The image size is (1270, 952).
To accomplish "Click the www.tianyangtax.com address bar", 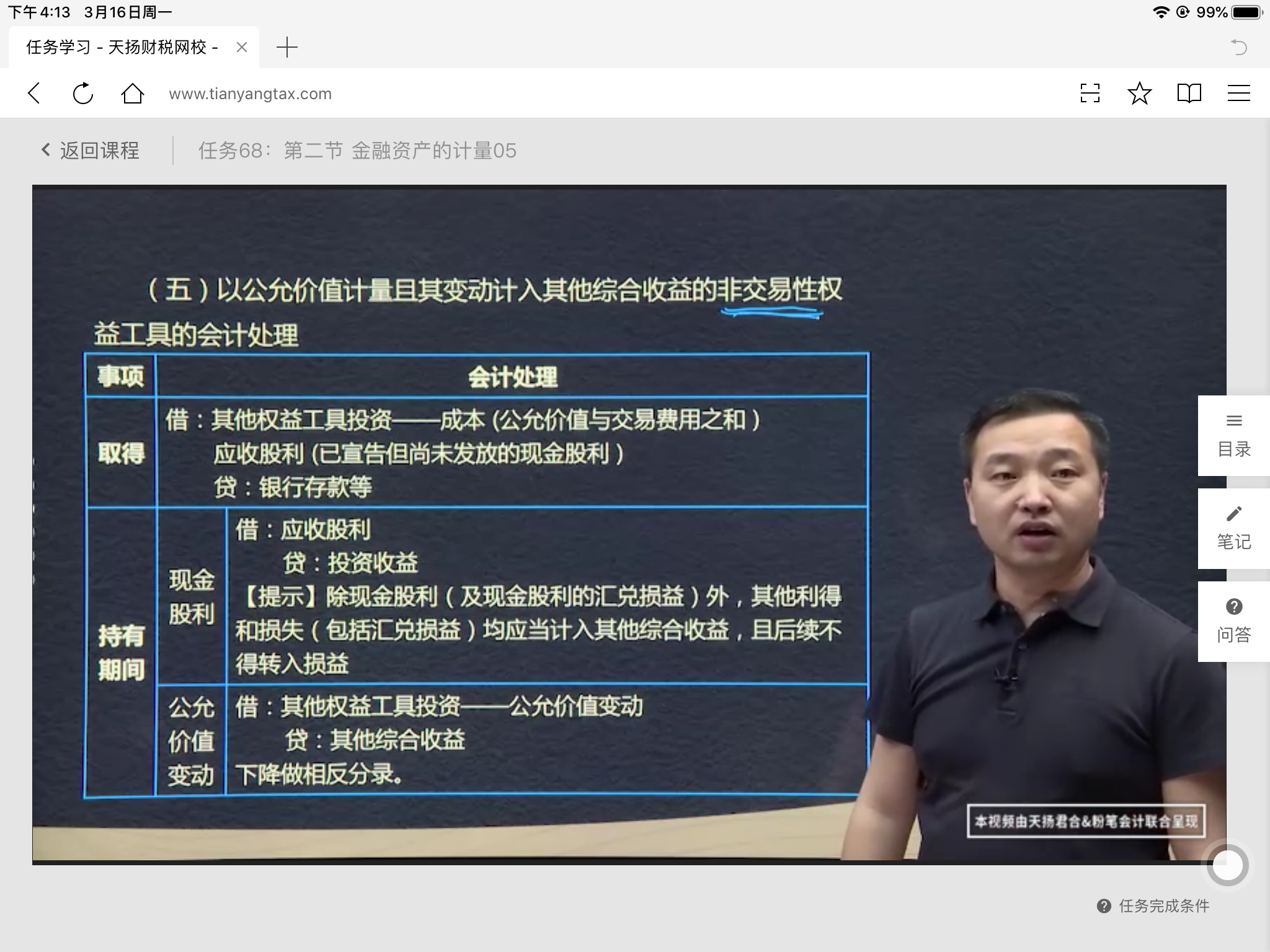I will click(x=251, y=94).
